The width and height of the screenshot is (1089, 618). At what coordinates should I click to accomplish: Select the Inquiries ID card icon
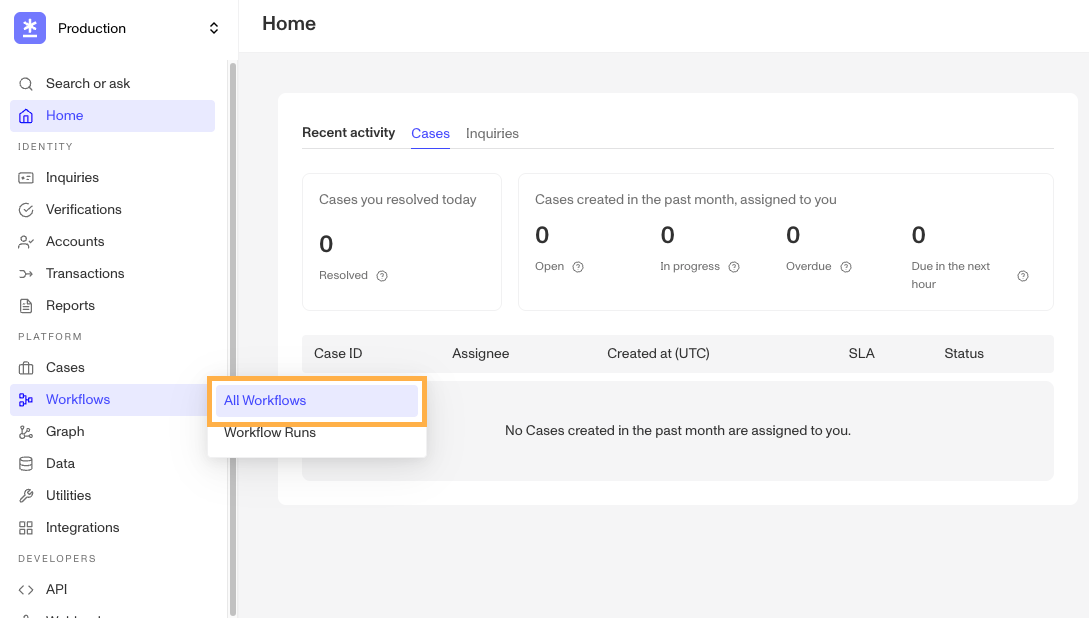coord(26,178)
